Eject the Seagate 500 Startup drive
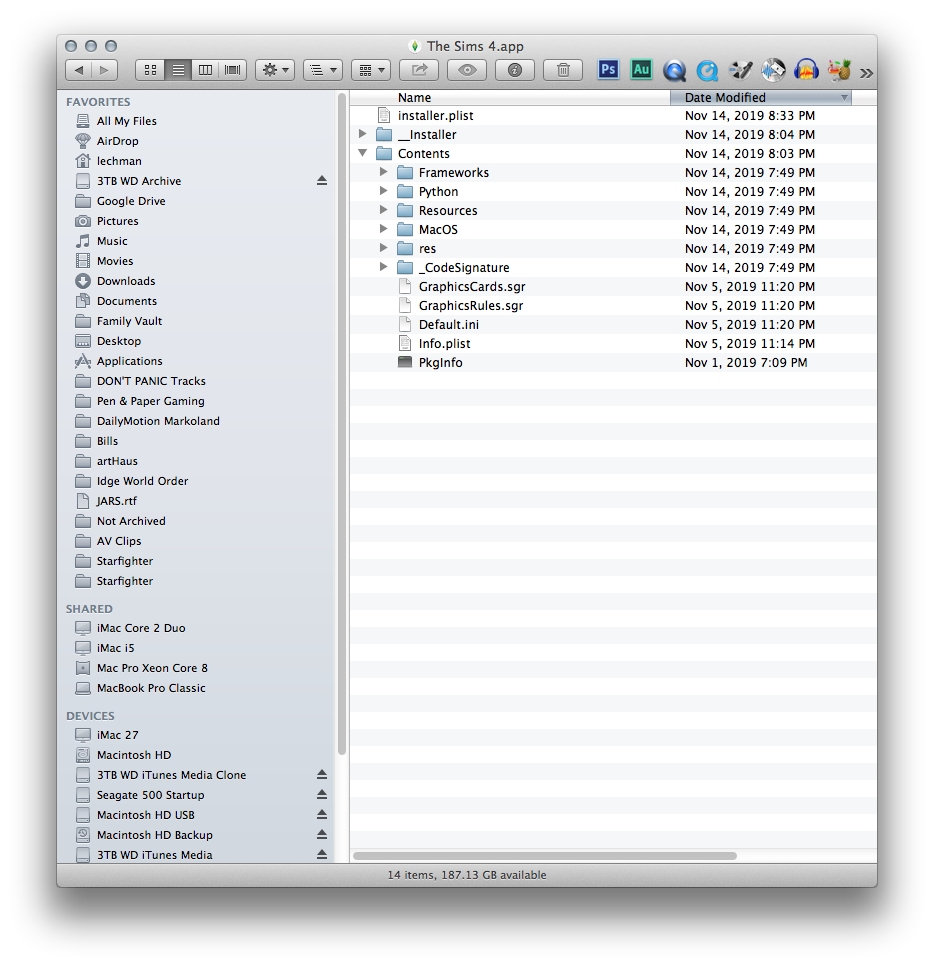 tap(322, 795)
